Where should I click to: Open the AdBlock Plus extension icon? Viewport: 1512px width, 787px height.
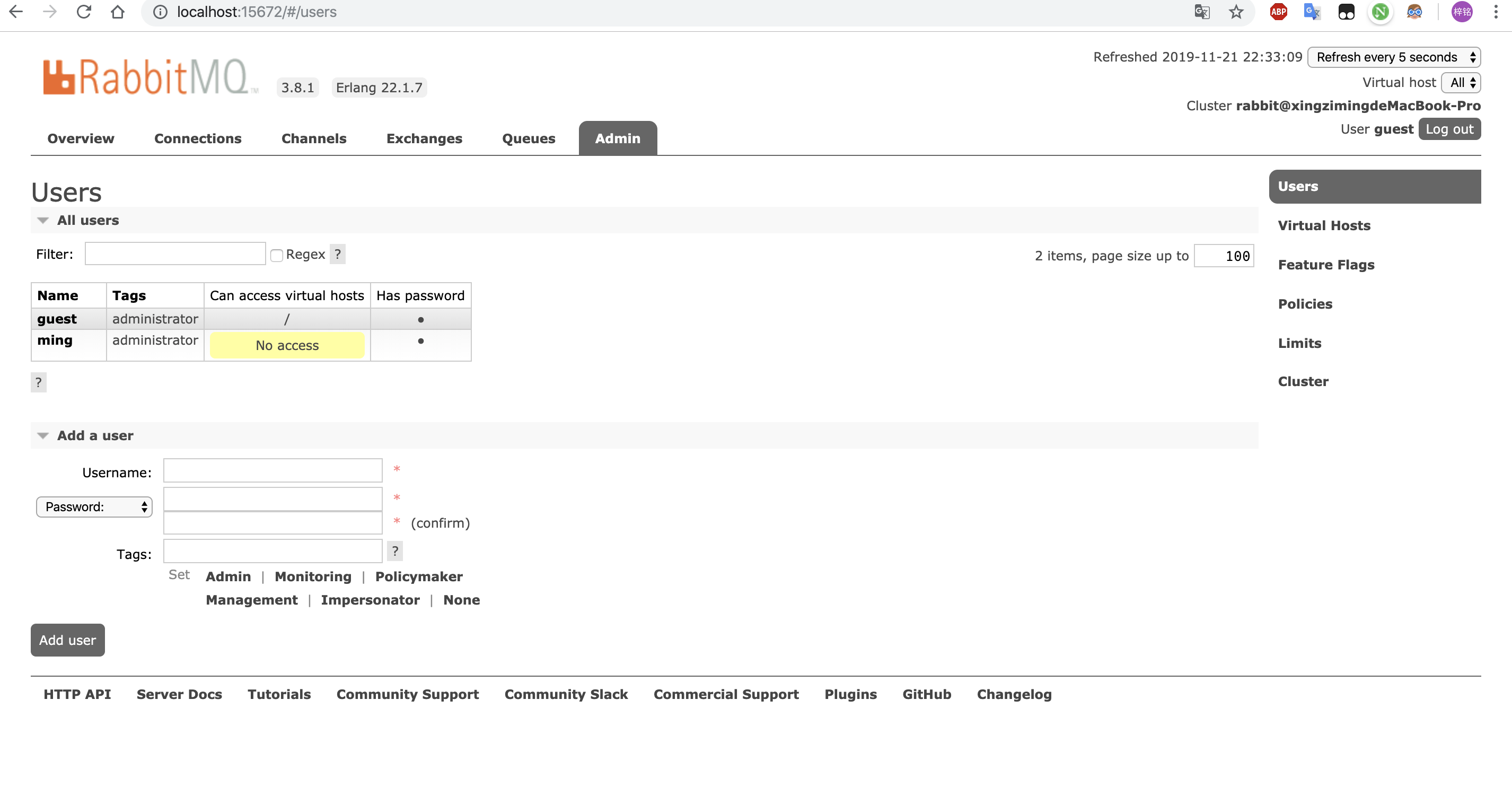(1278, 12)
